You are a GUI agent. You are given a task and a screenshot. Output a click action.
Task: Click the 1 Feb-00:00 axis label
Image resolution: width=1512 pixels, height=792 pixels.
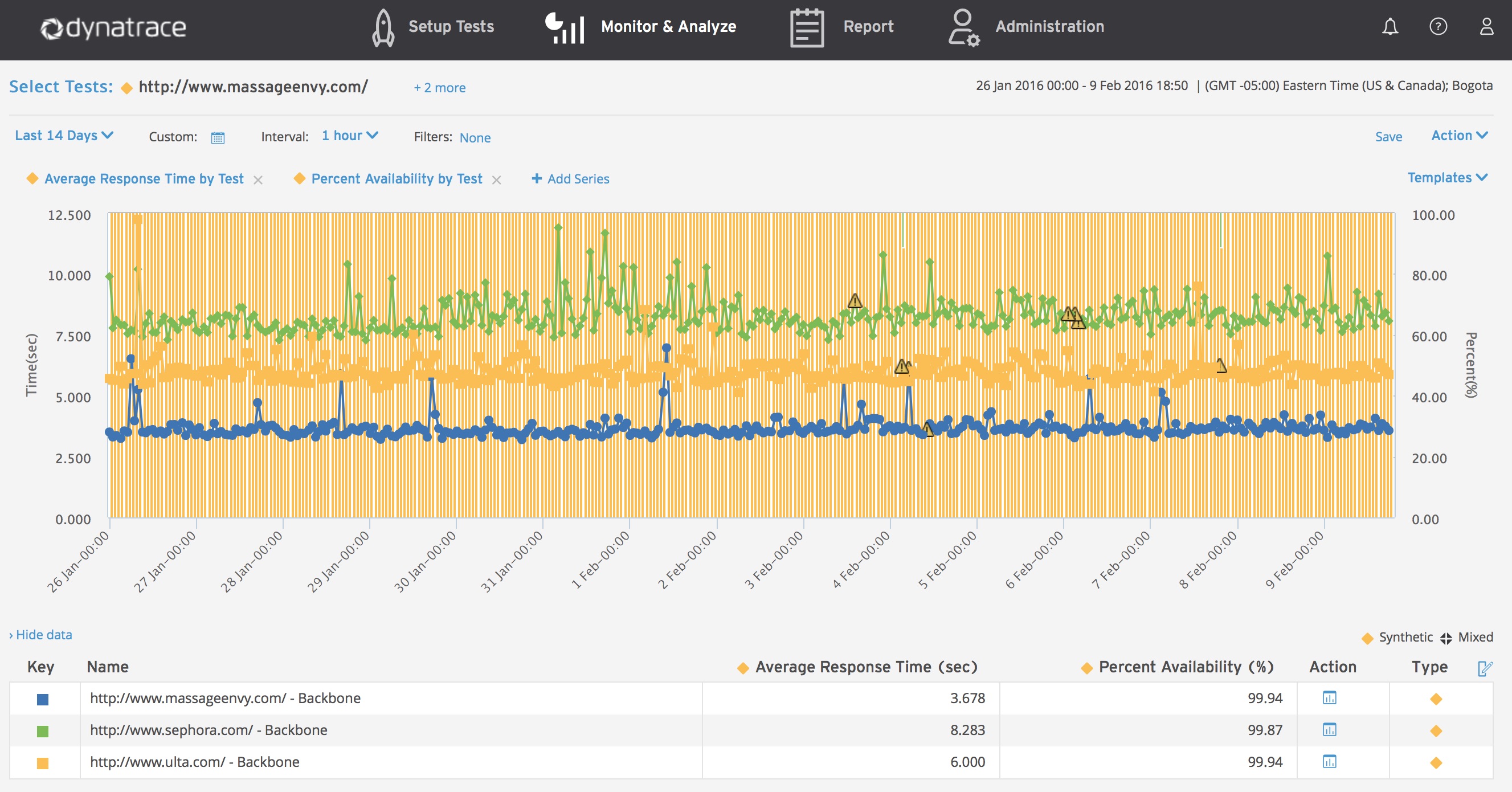[x=600, y=560]
